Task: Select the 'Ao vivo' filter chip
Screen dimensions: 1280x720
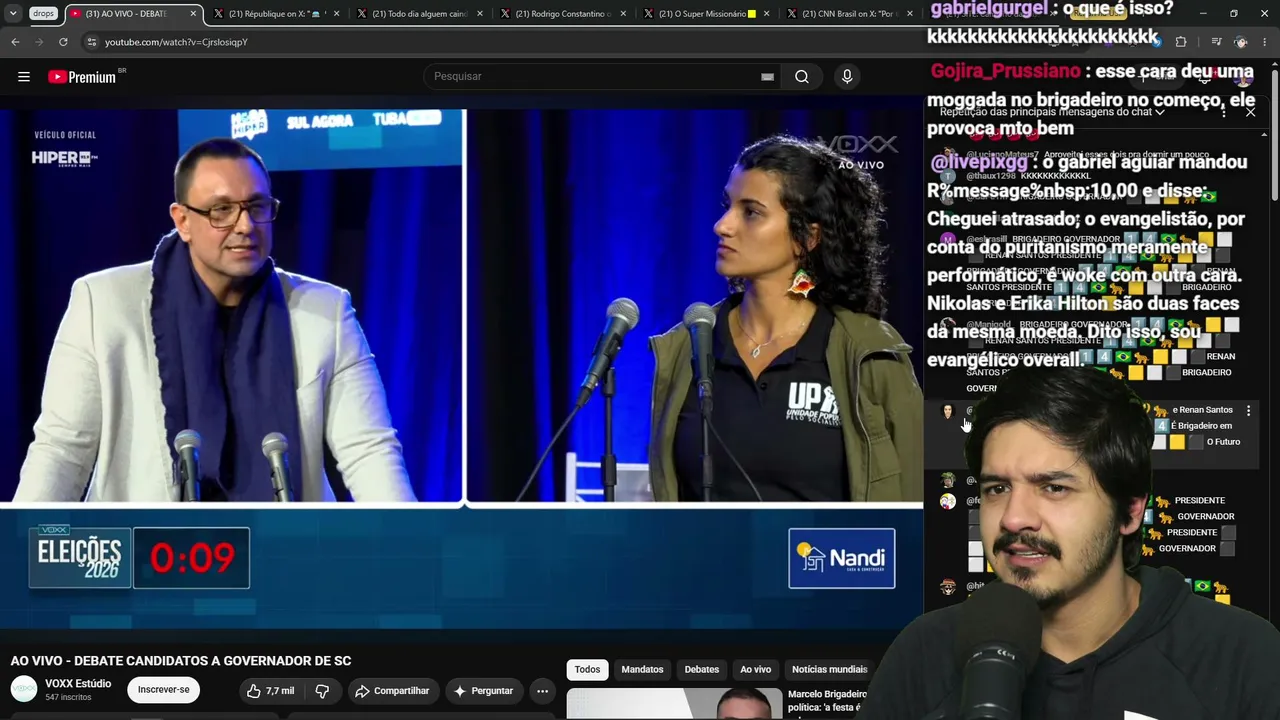Action: 756,670
